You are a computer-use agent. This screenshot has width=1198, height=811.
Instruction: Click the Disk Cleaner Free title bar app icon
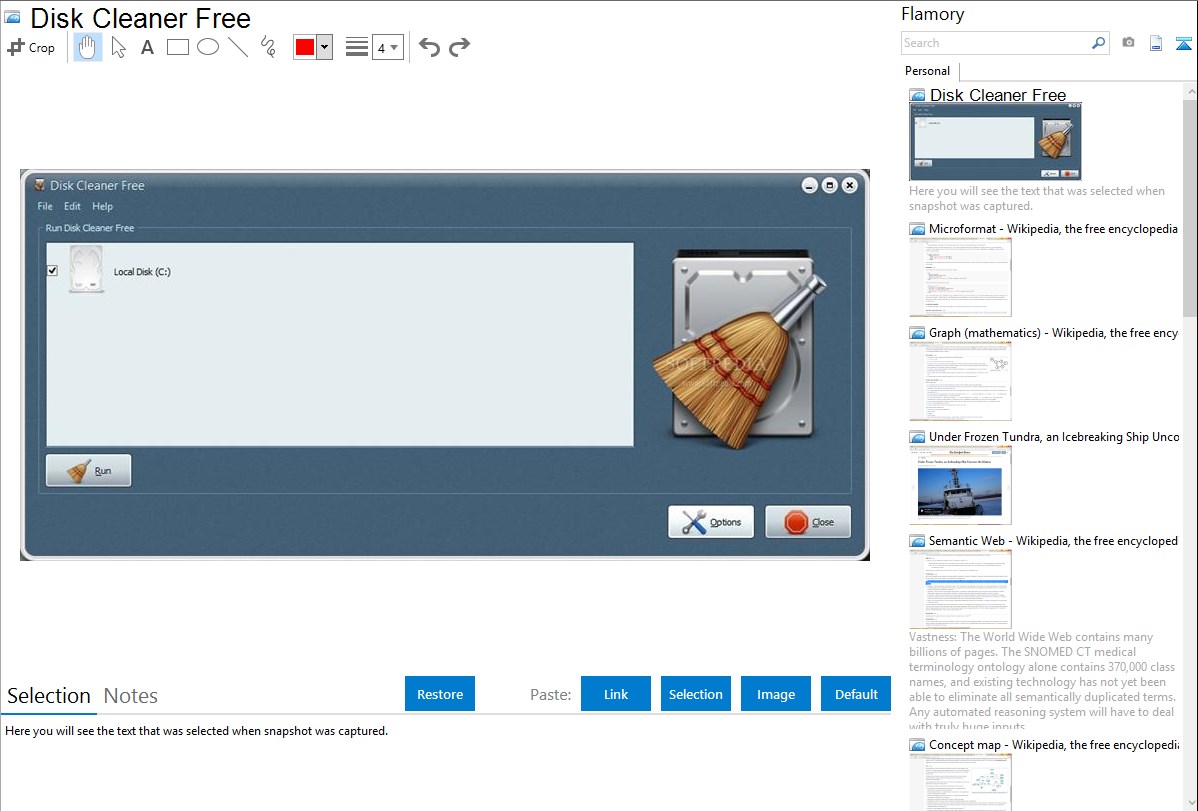coord(40,185)
